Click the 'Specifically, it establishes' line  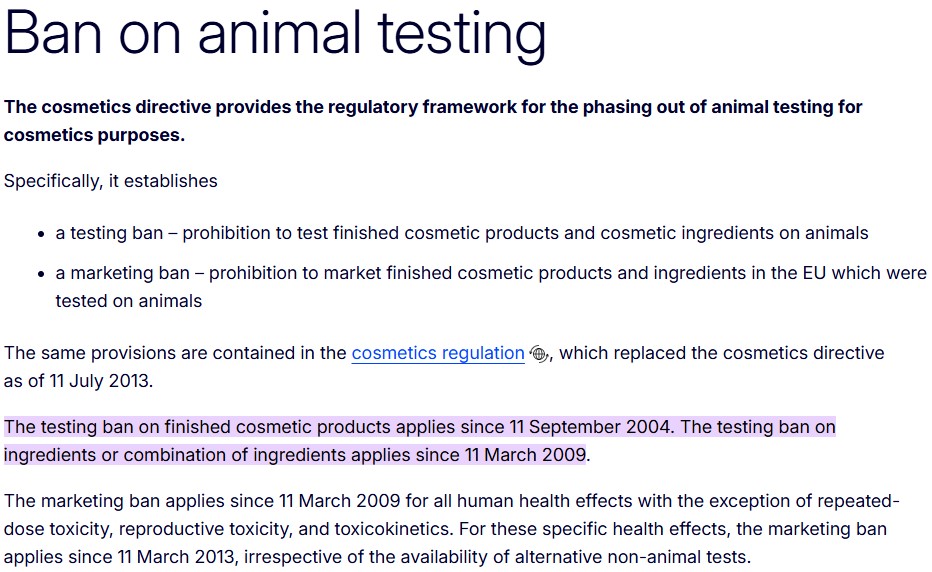click(111, 181)
